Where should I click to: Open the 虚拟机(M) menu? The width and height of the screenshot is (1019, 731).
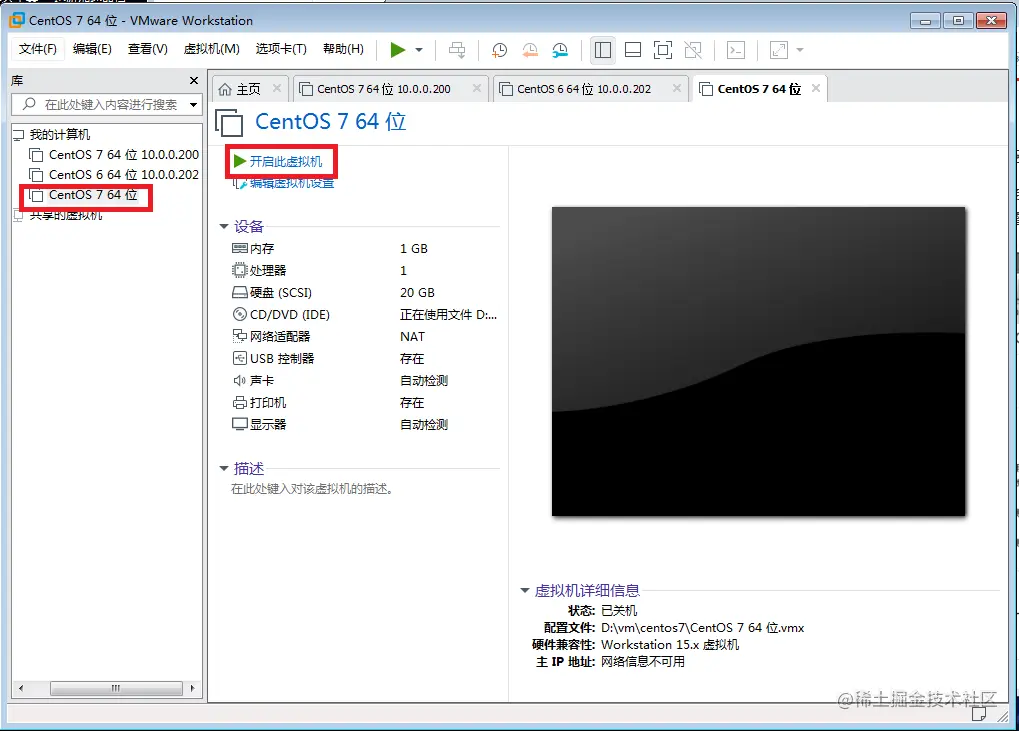[x=212, y=49]
